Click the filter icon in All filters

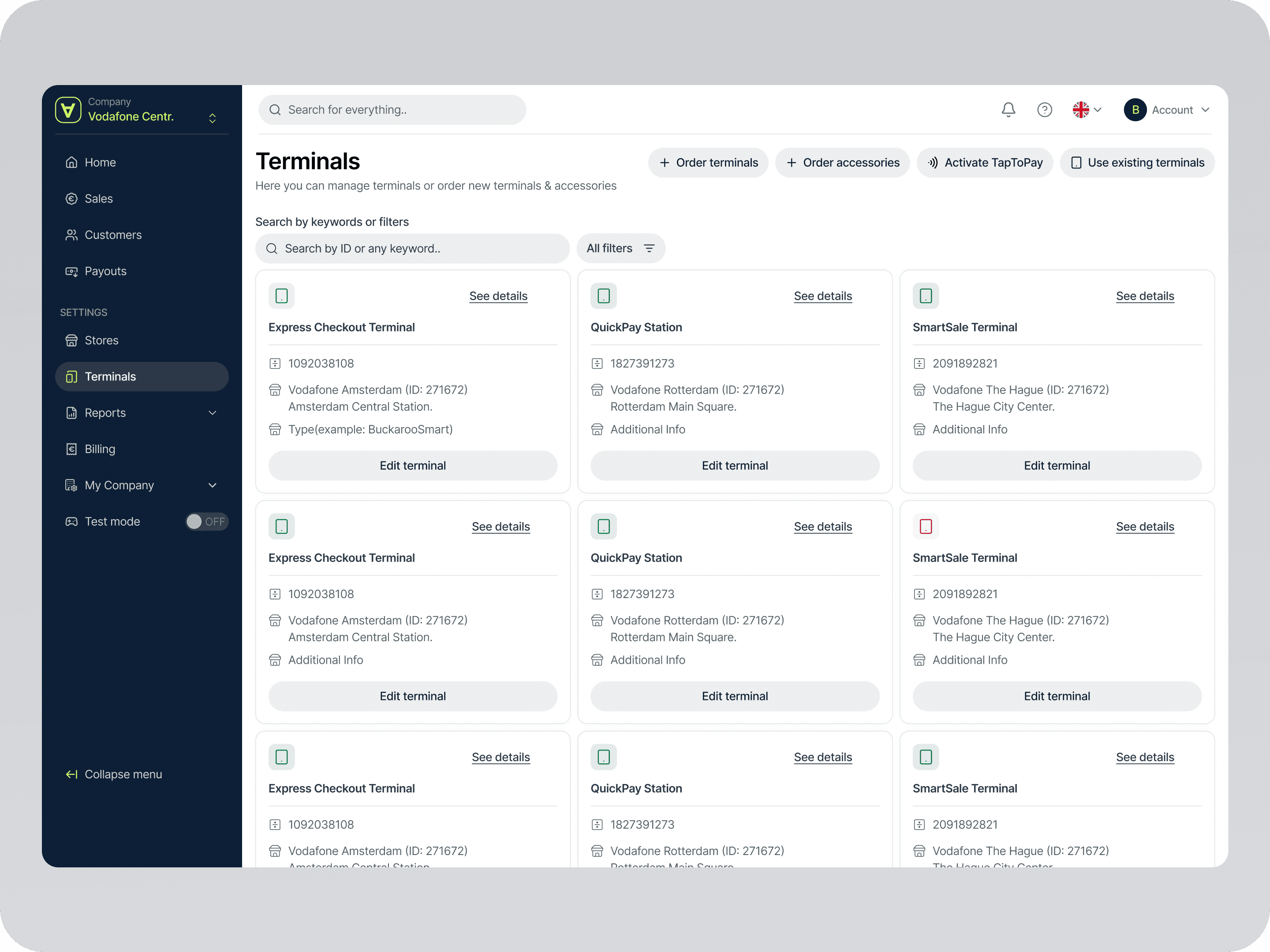(649, 249)
